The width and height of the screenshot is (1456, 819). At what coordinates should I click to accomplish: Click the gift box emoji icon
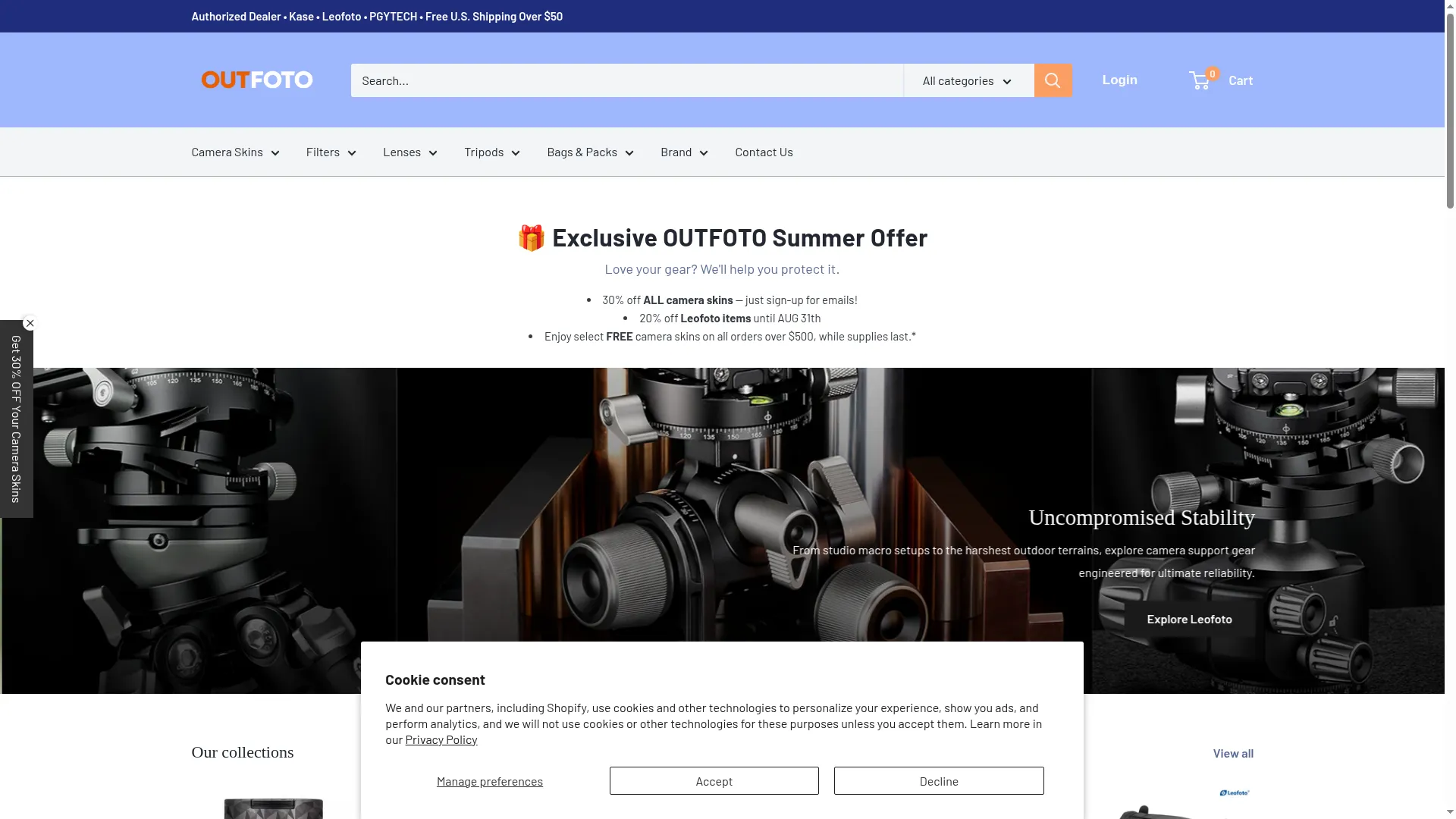tap(532, 238)
